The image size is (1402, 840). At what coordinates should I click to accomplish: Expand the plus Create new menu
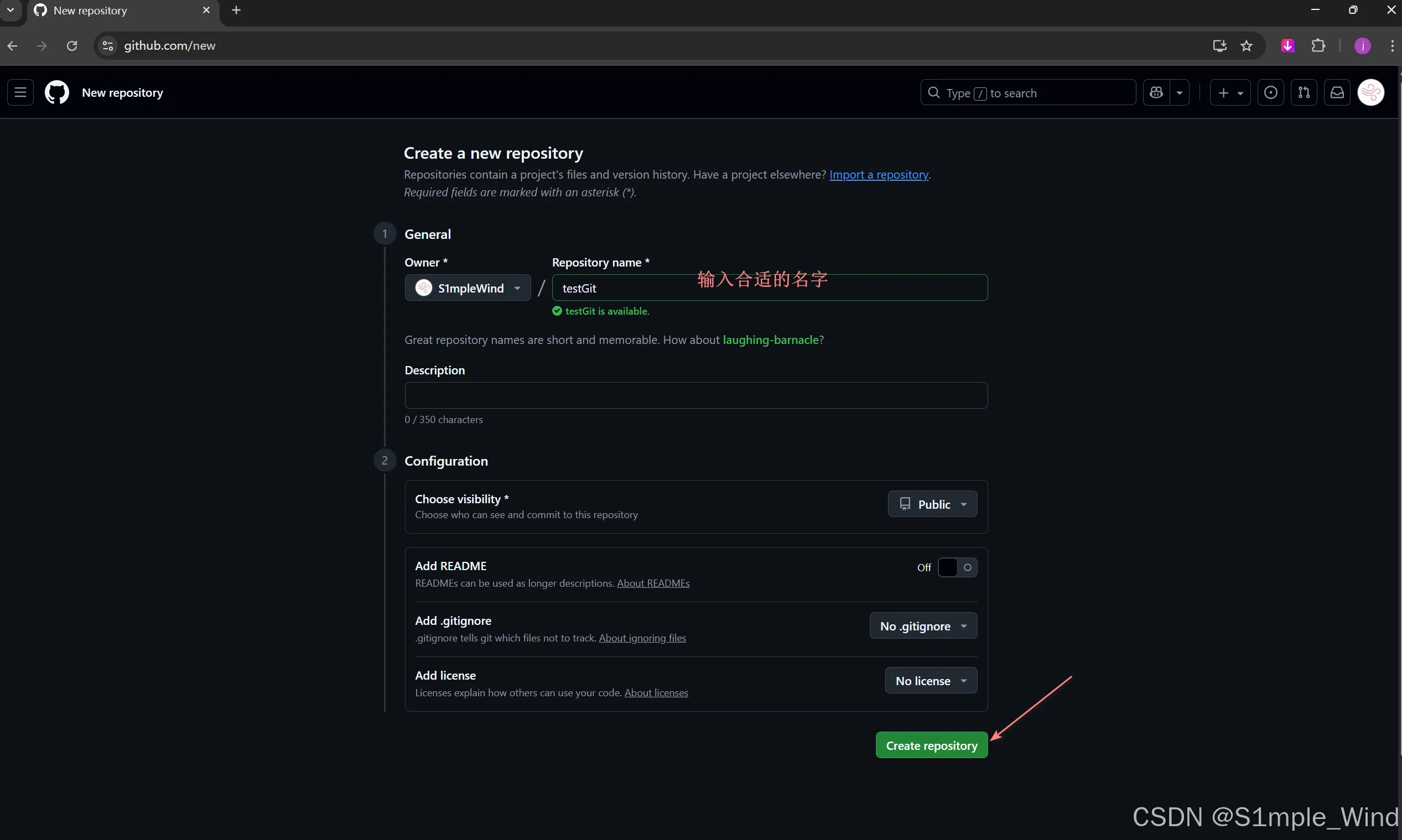(x=1230, y=92)
